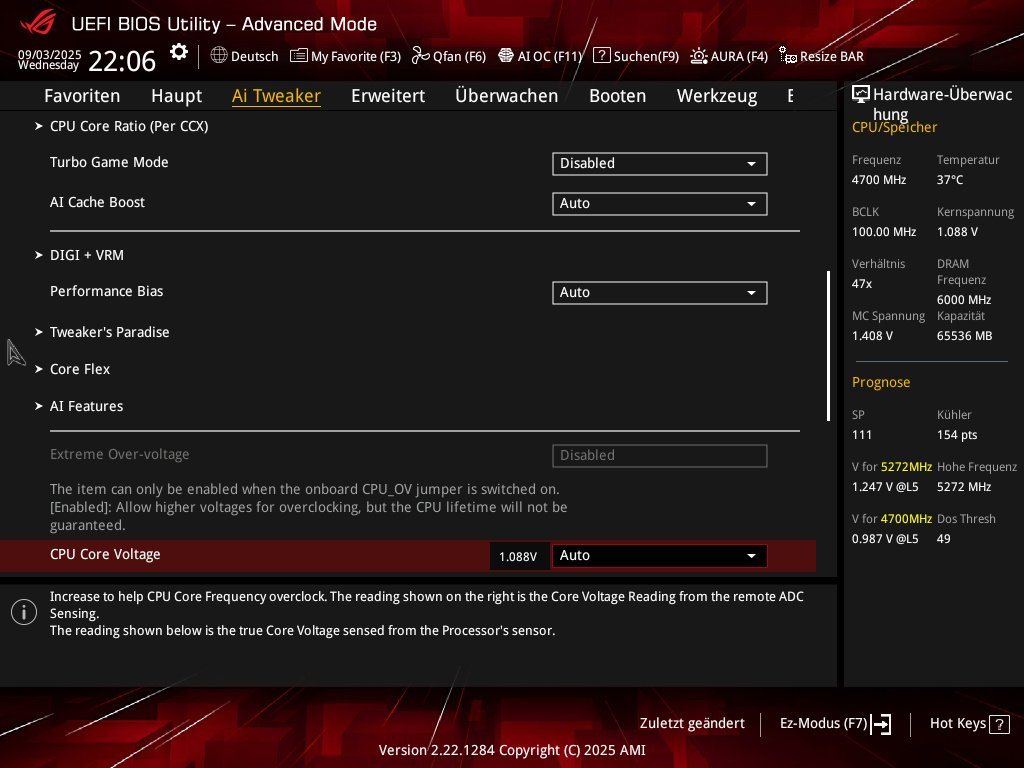Open Zuletzt geändert list
This screenshot has height=768, width=1024.
(692, 724)
